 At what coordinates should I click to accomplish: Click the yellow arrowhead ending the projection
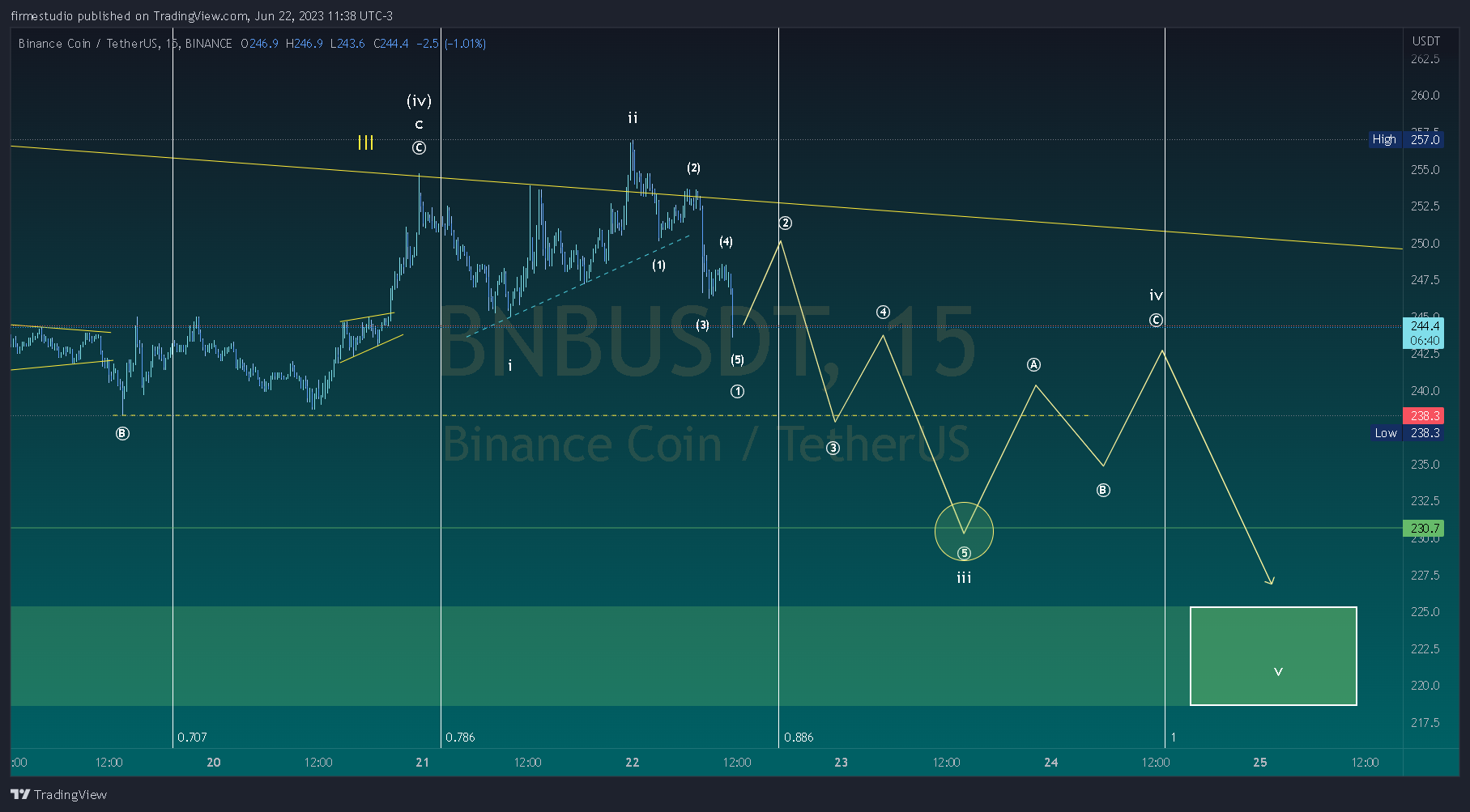pos(1270,580)
